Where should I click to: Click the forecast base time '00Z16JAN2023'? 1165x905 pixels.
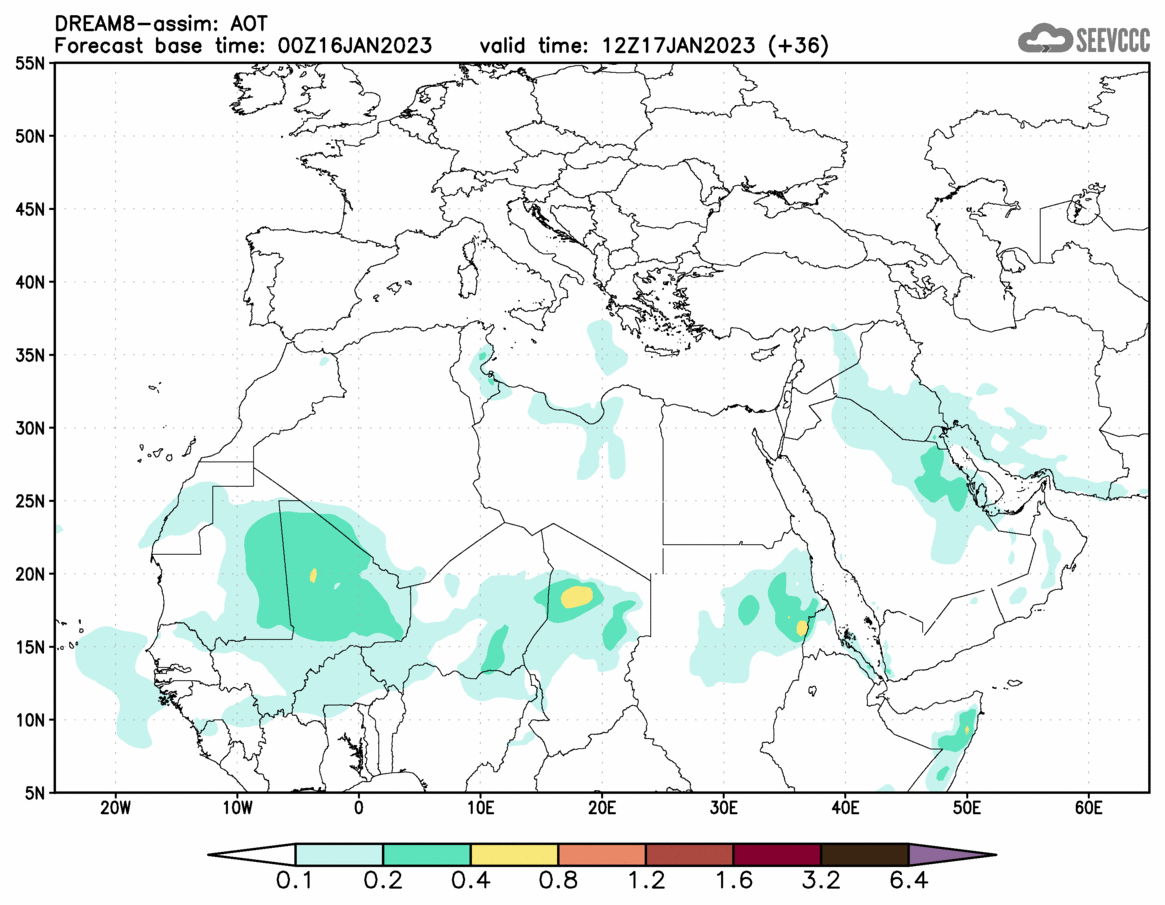[354, 46]
